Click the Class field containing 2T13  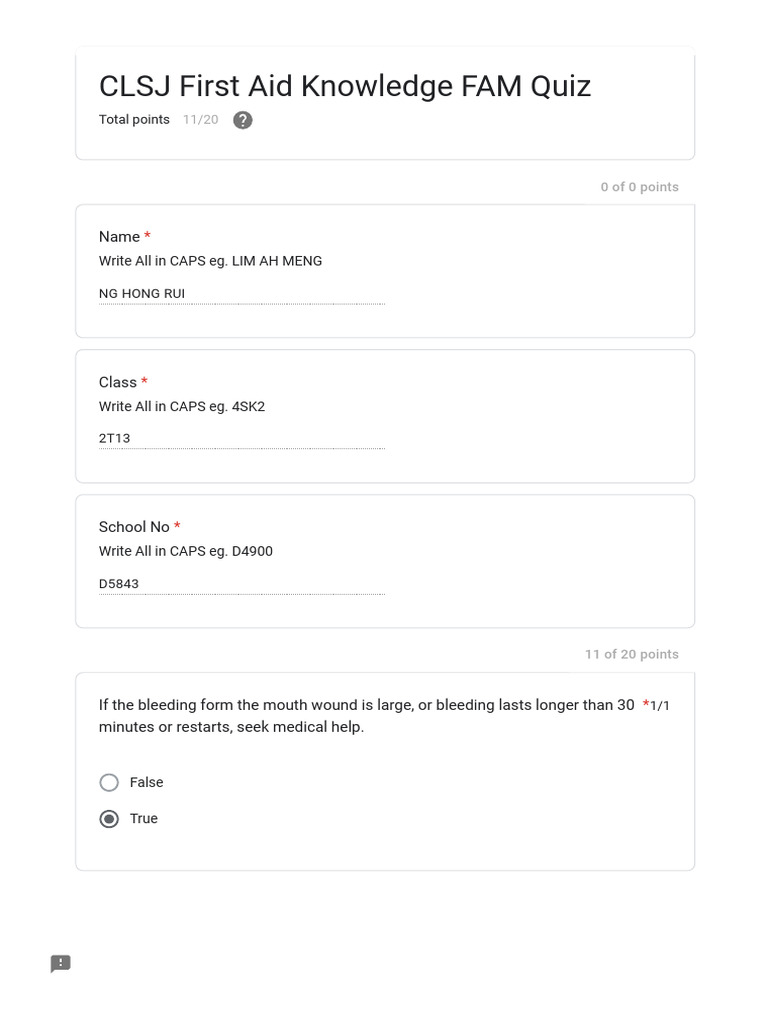(x=241, y=438)
